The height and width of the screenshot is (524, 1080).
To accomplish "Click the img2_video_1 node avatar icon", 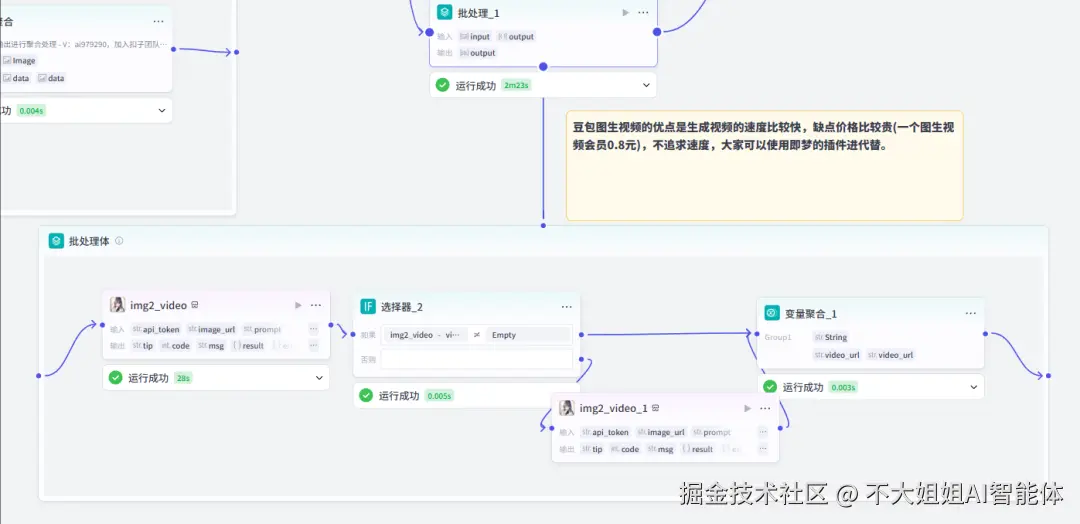I will [567, 408].
